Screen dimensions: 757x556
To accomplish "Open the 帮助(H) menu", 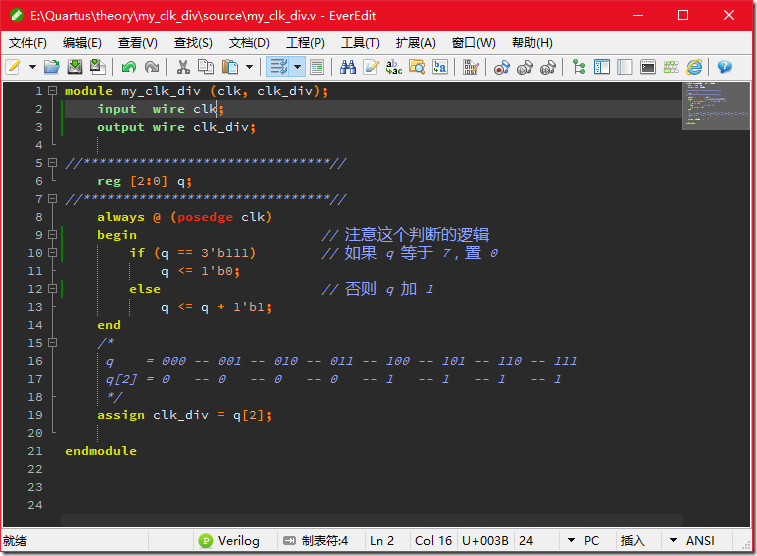I will tap(532, 43).
